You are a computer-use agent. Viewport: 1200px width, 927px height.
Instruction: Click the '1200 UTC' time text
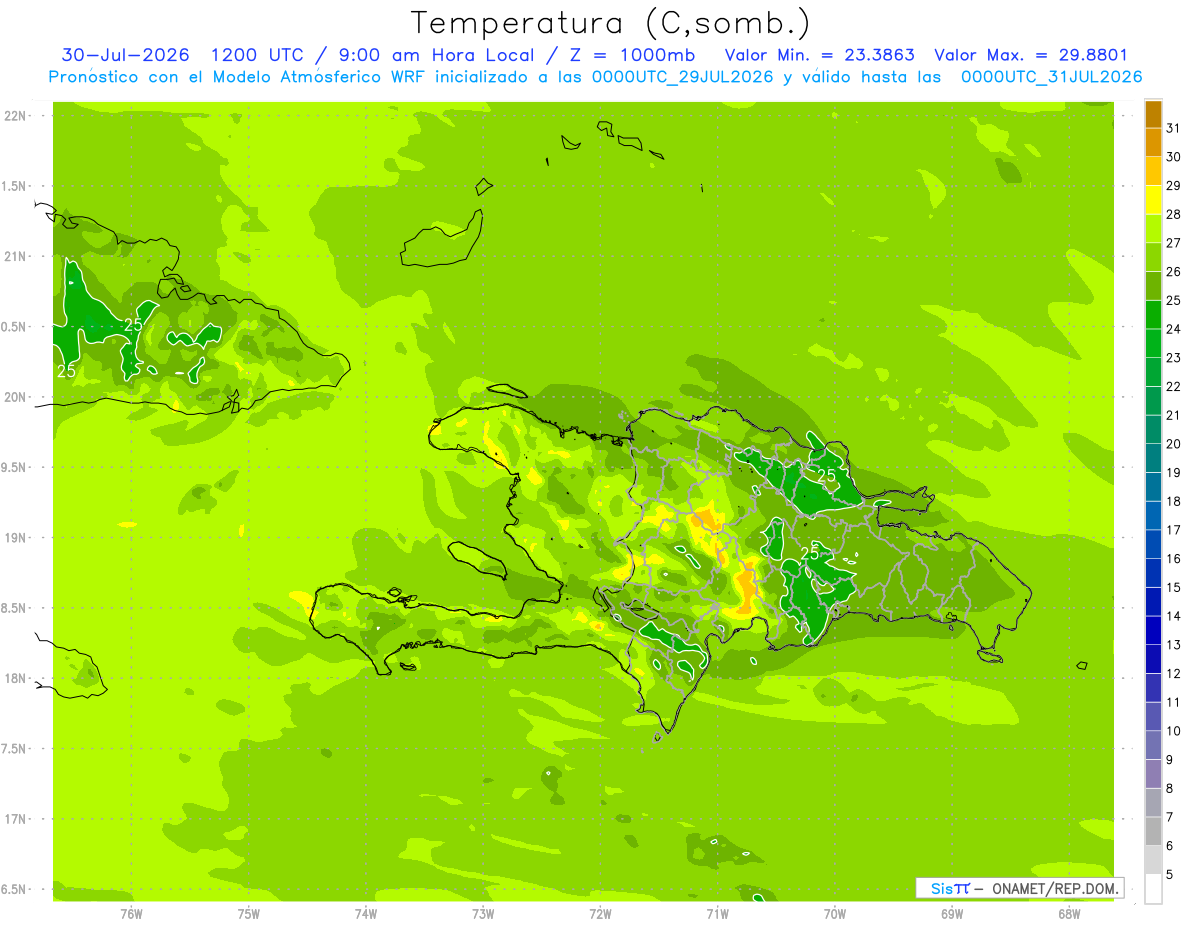click(x=257, y=55)
